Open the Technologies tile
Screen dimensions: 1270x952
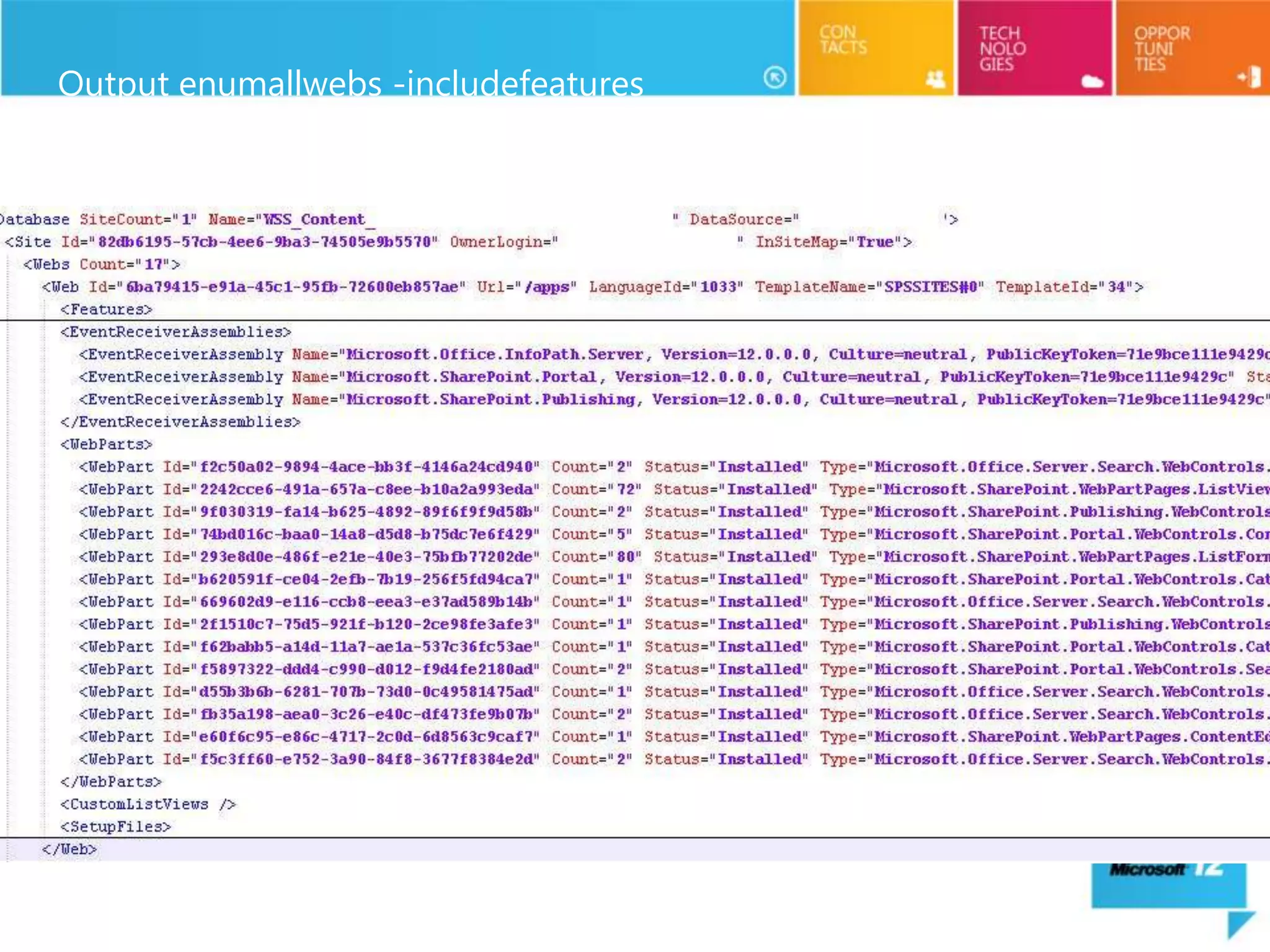pos(1034,48)
